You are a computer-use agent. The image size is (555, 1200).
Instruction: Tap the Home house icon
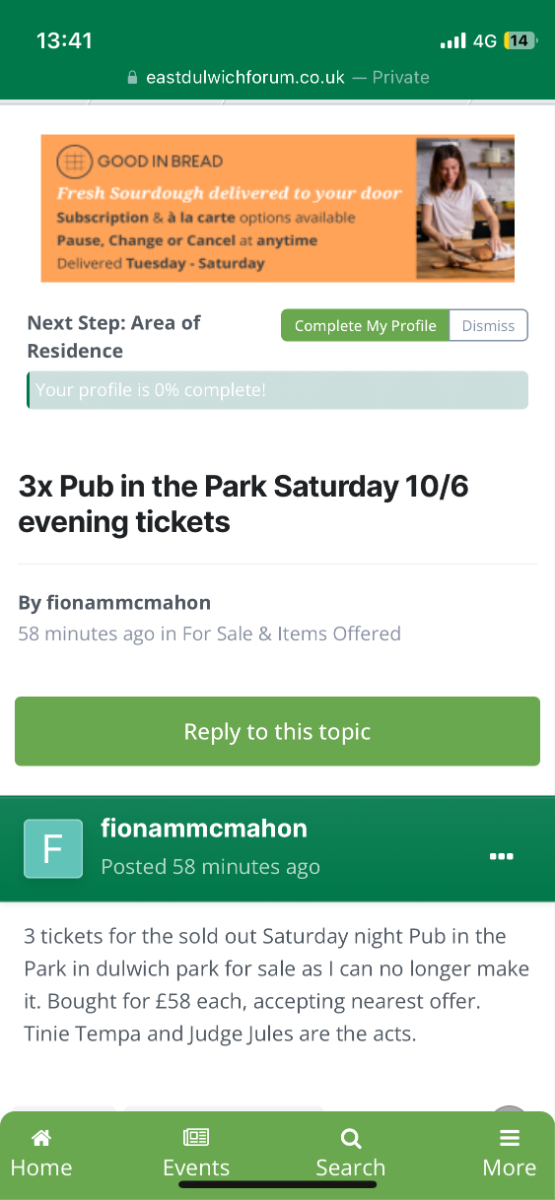(41, 1137)
